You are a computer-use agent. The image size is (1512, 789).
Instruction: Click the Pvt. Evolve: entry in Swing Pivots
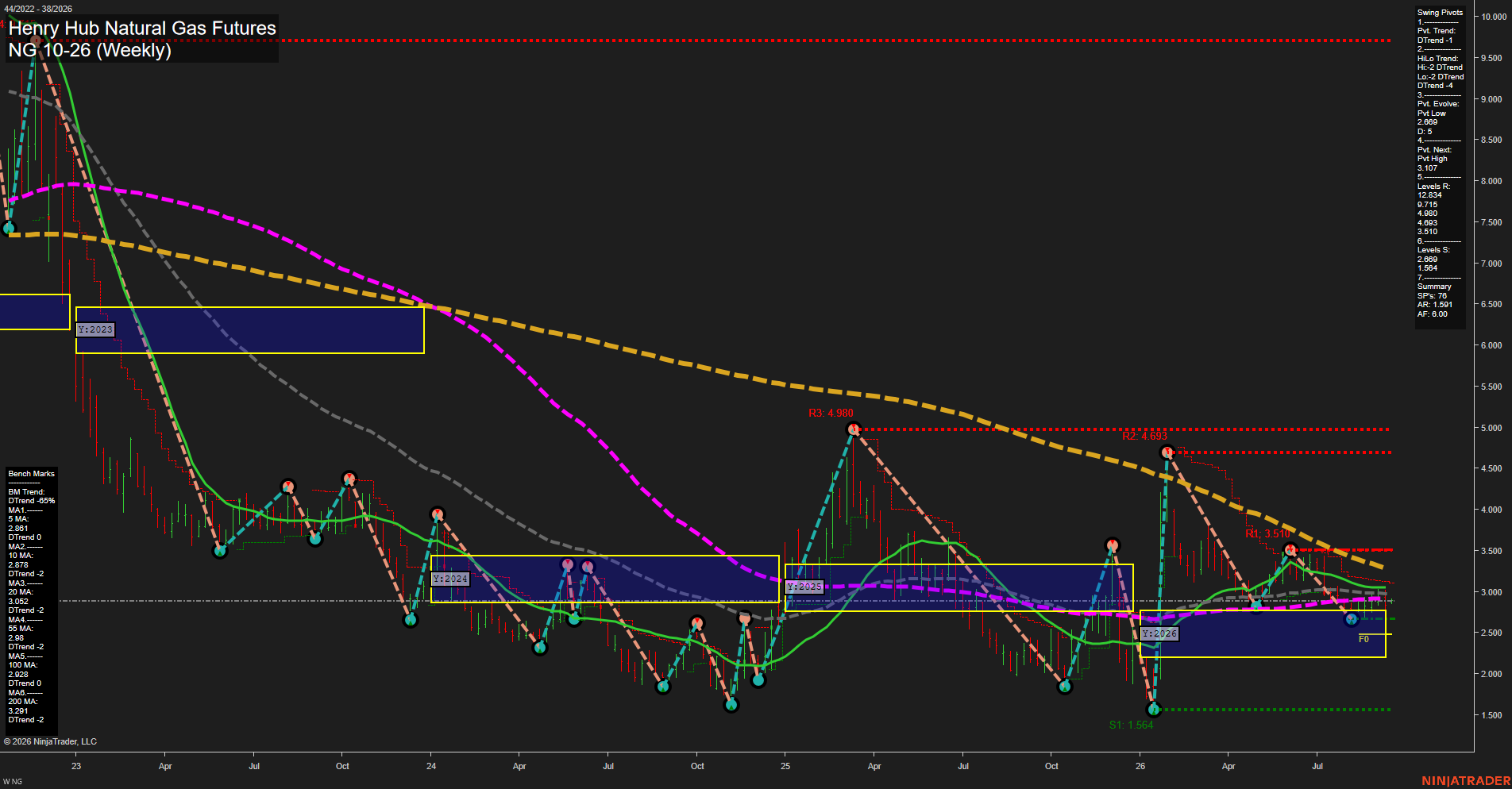point(1438,104)
